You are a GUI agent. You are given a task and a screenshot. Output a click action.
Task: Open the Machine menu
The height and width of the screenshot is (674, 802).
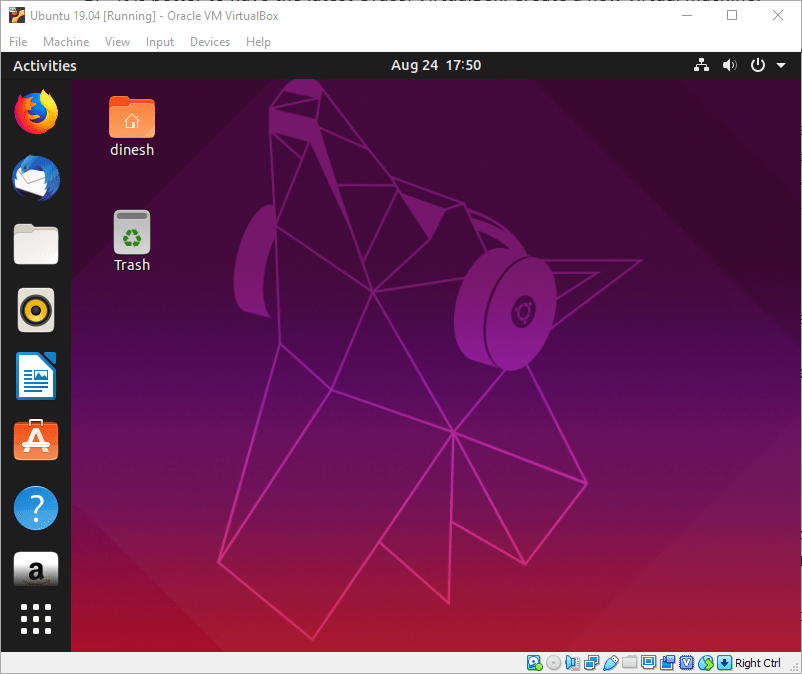point(66,41)
